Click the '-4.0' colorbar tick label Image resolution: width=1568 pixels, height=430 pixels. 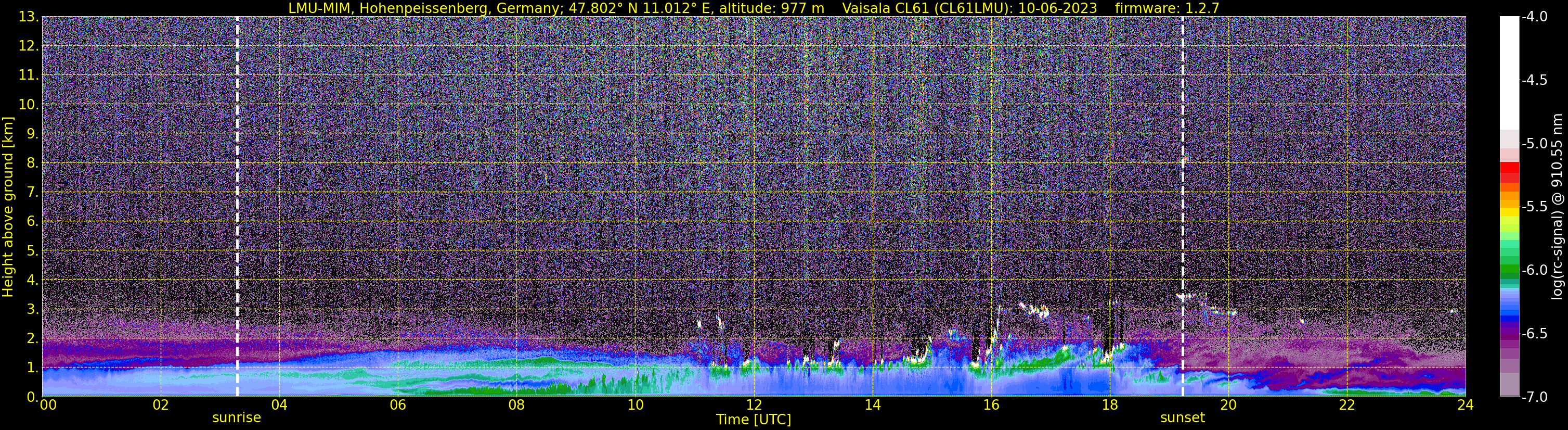1535,17
